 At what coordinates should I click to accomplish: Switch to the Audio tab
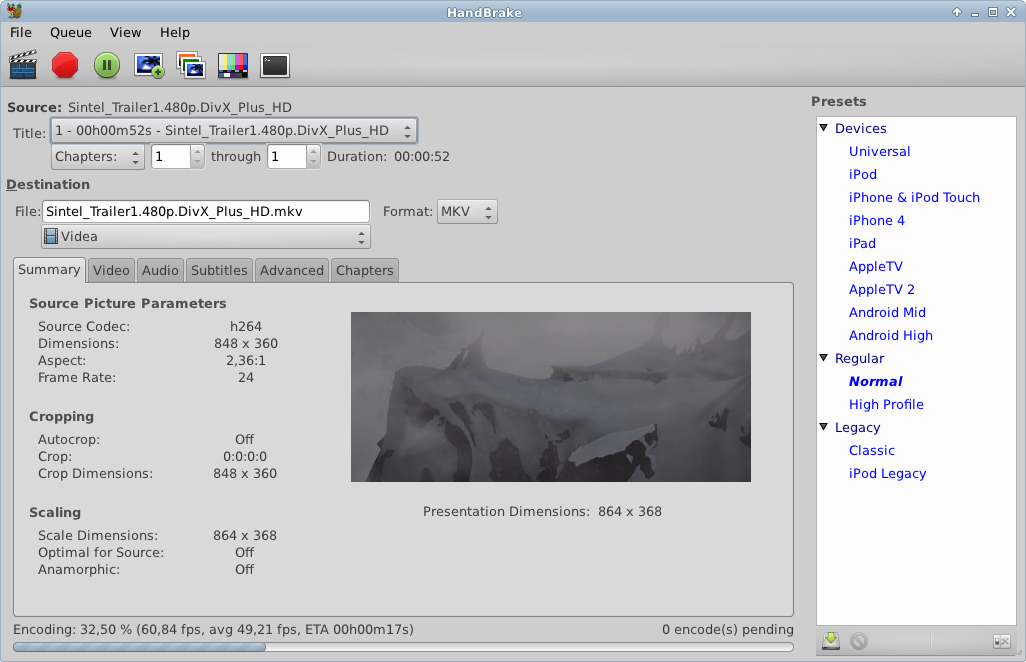160,270
